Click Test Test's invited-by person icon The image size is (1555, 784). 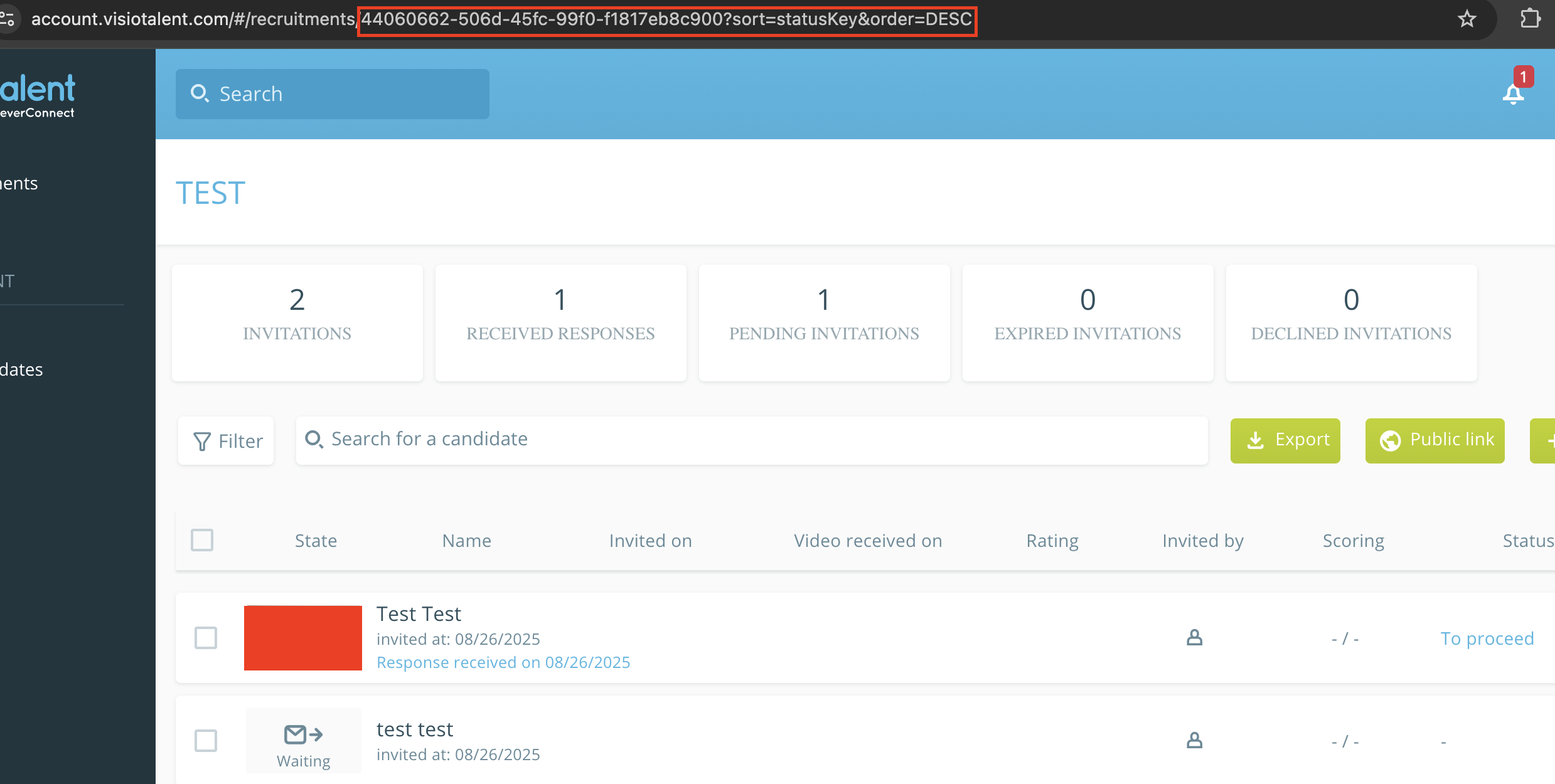click(1195, 638)
